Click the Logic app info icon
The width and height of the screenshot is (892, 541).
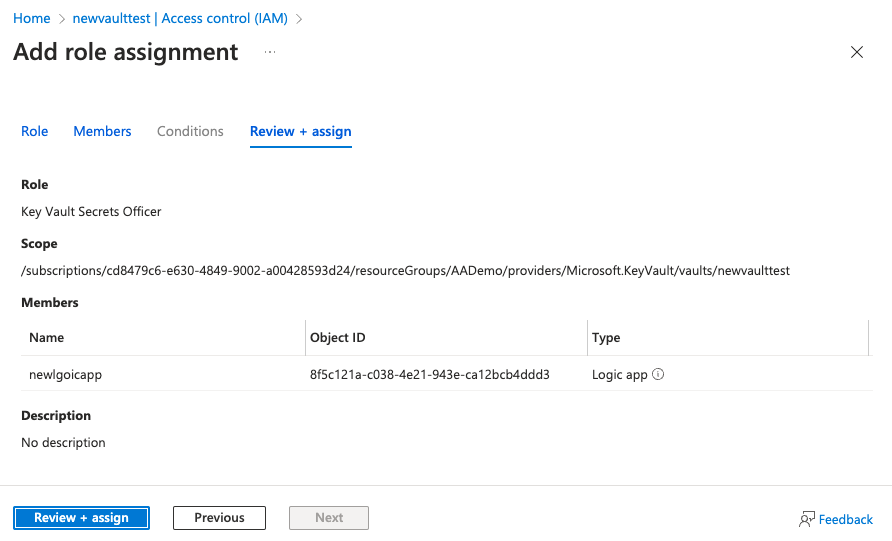click(x=659, y=375)
